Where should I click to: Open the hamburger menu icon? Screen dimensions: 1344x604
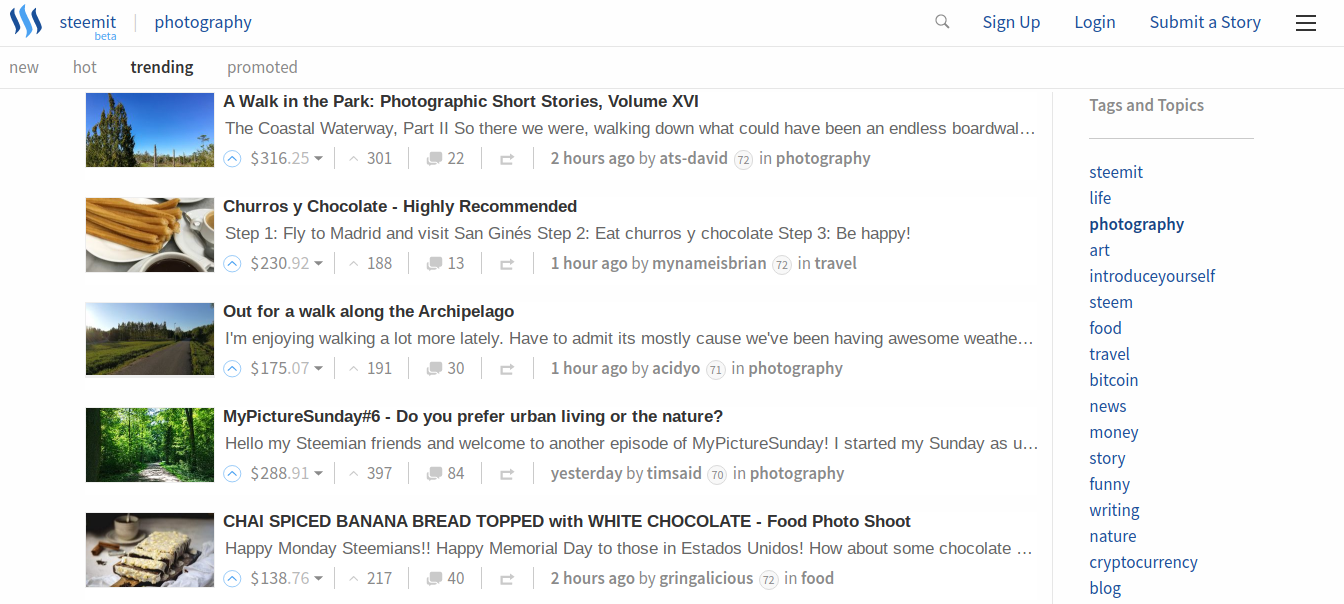pos(1306,23)
